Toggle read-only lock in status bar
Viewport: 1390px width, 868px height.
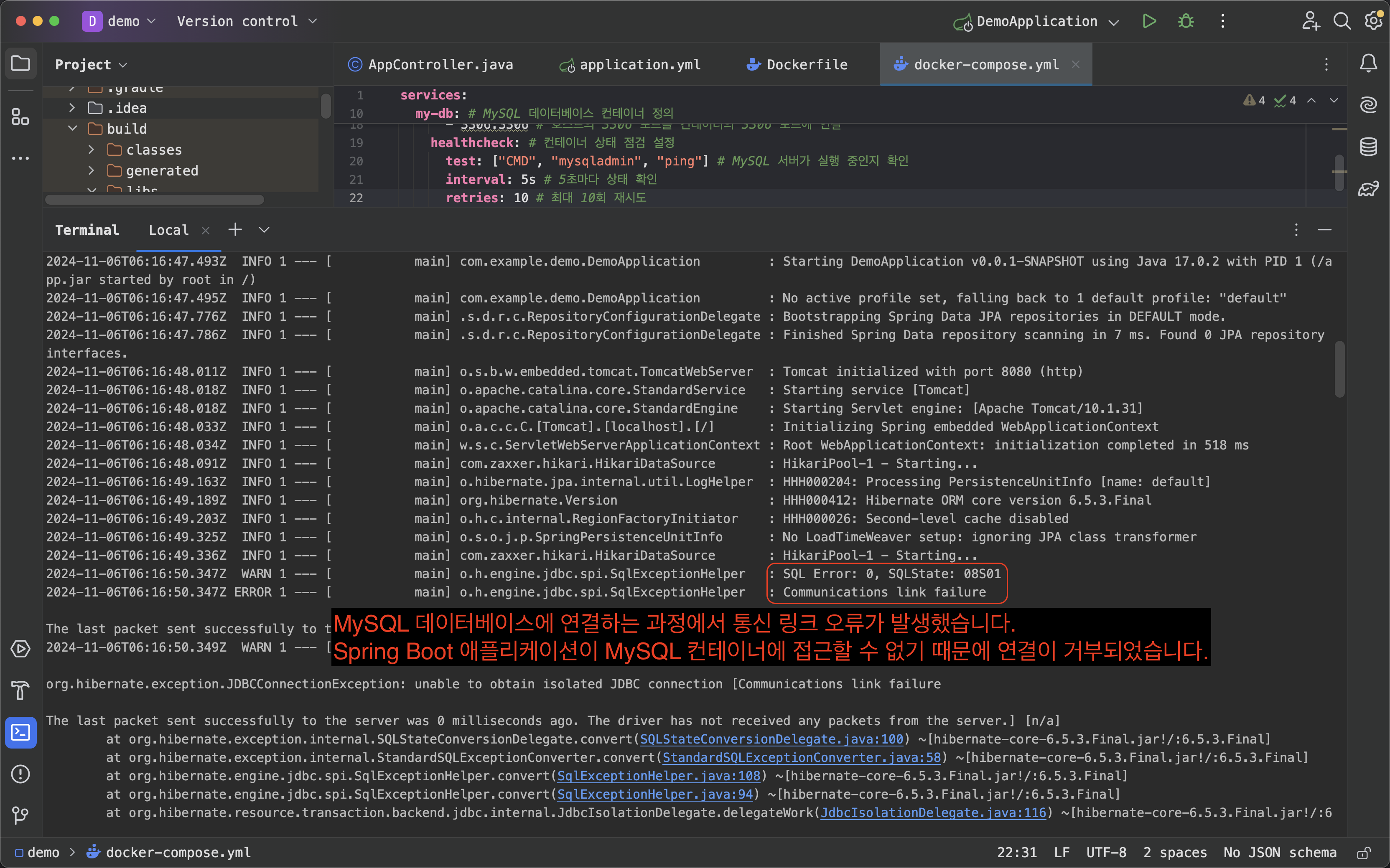(1364, 853)
